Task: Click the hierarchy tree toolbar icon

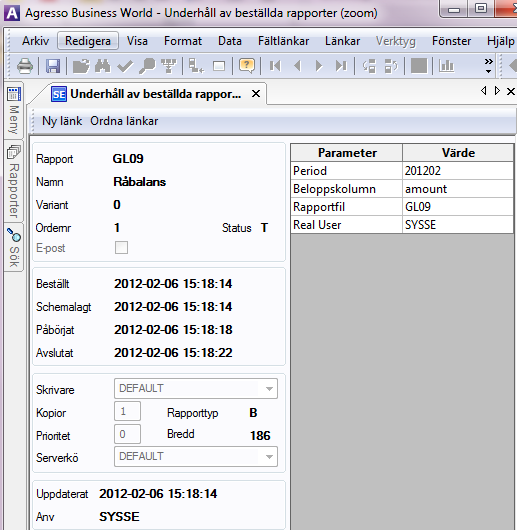Action: (169, 66)
